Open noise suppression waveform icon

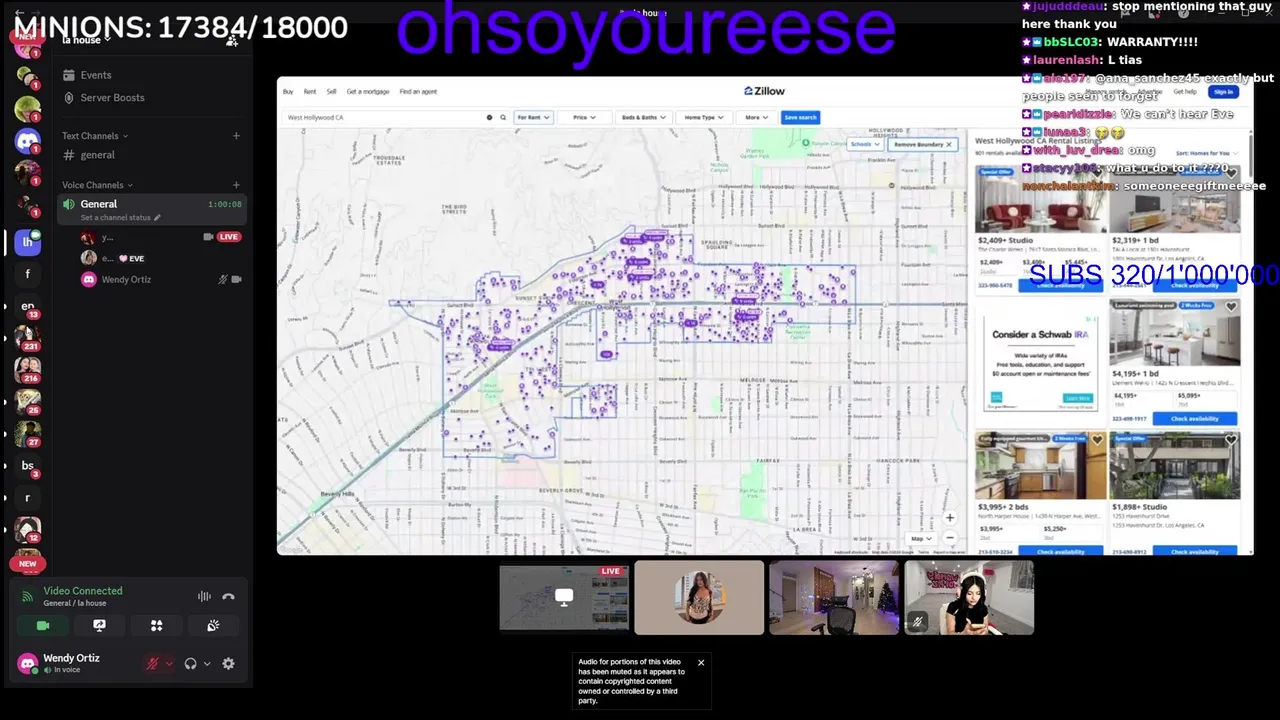click(204, 596)
